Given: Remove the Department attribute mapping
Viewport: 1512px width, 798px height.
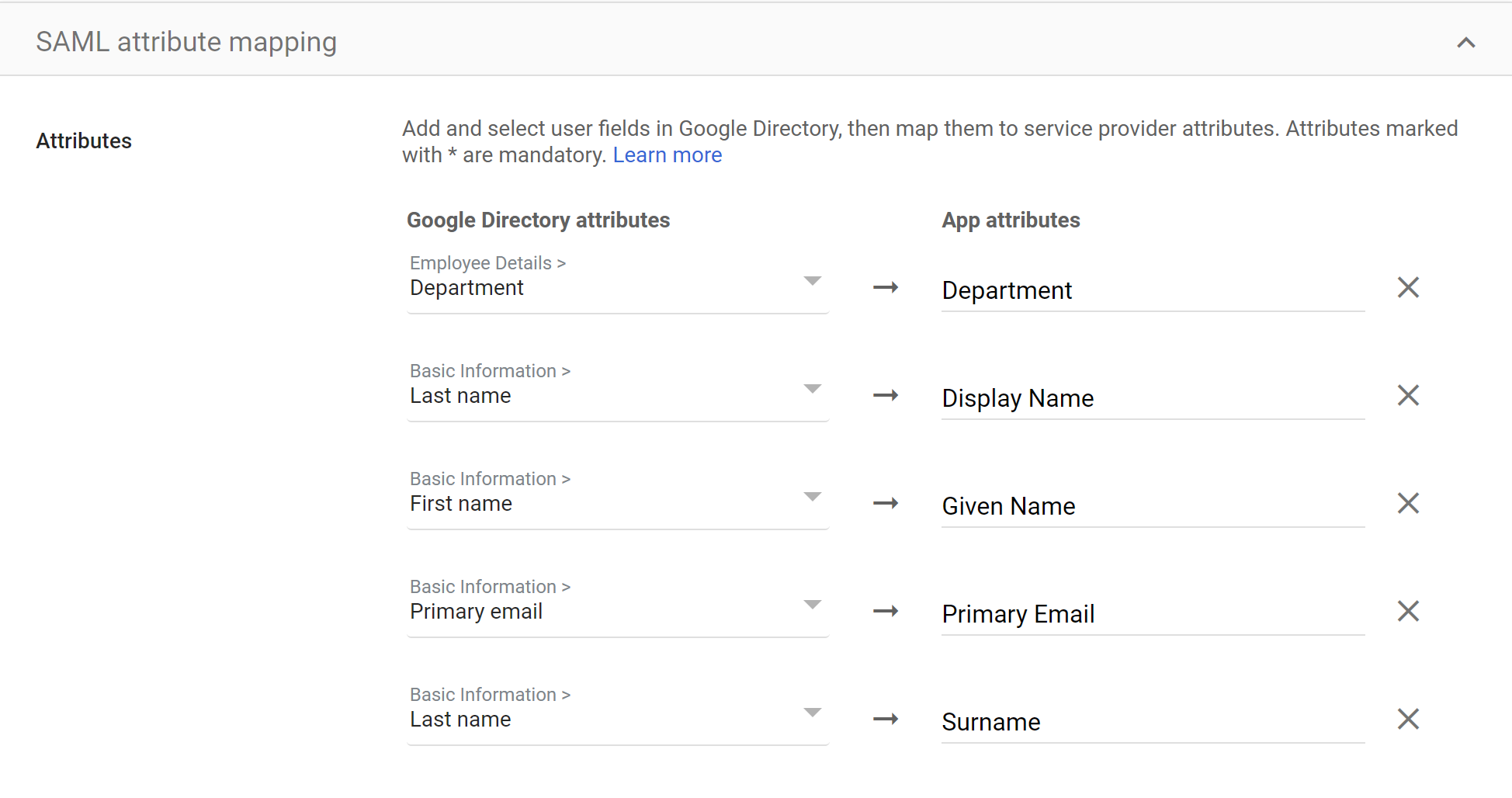Looking at the screenshot, I should pyautogui.click(x=1408, y=288).
